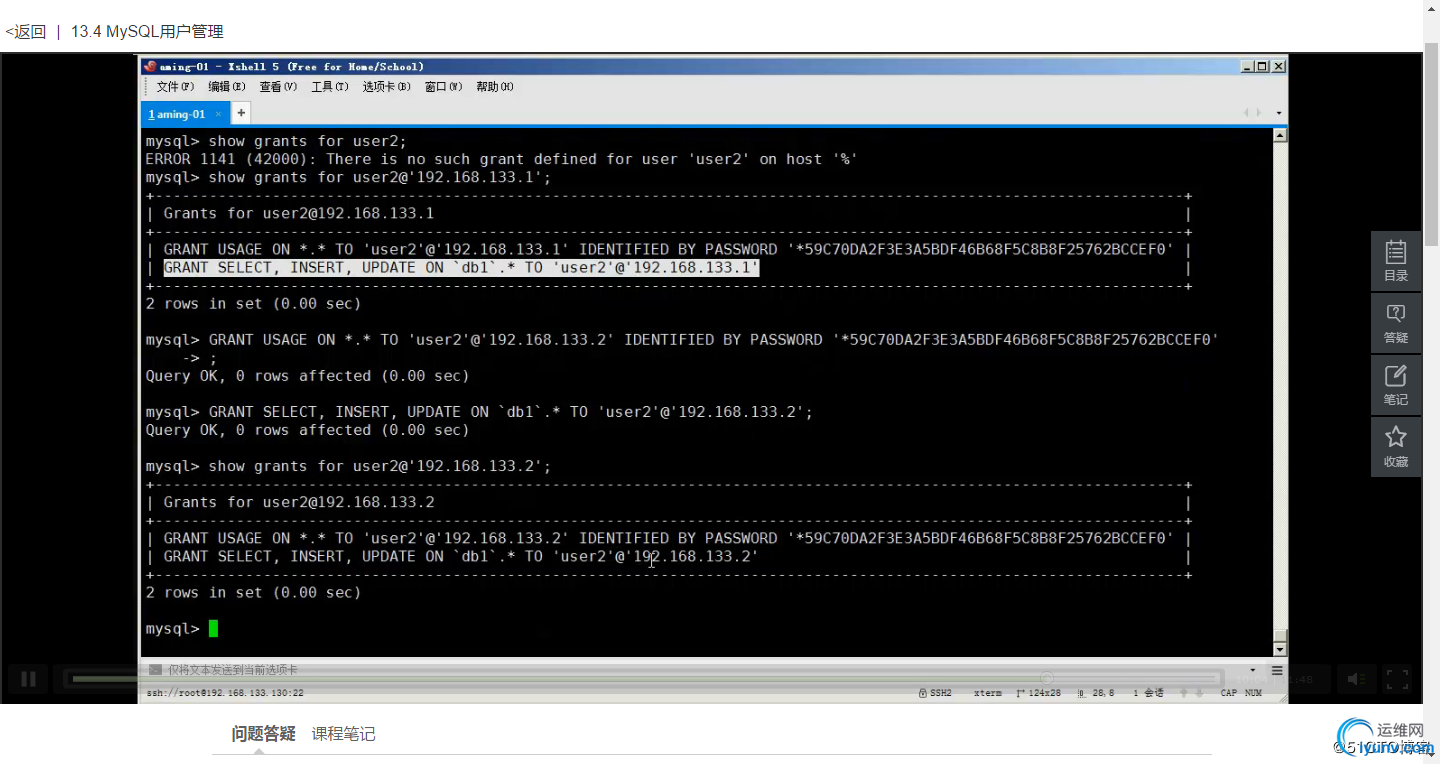
Task: Click the CAP indicator in status bar
Action: [1228, 692]
